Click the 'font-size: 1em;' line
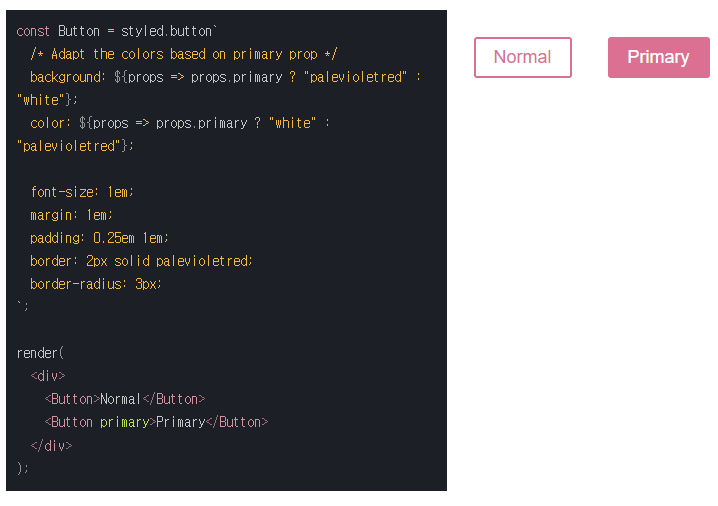The height and width of the screenshot is (506, 718). 82,192
